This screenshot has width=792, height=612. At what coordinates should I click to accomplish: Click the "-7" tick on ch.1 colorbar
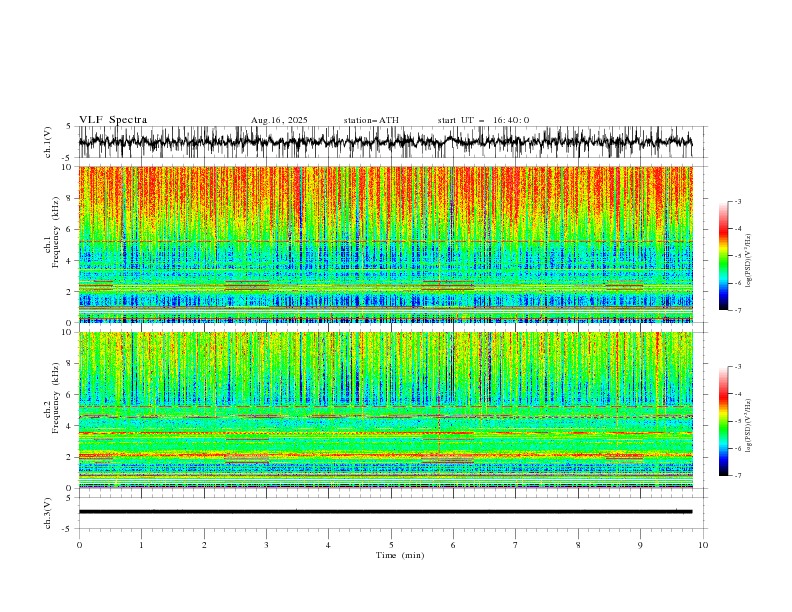[737, 310]
